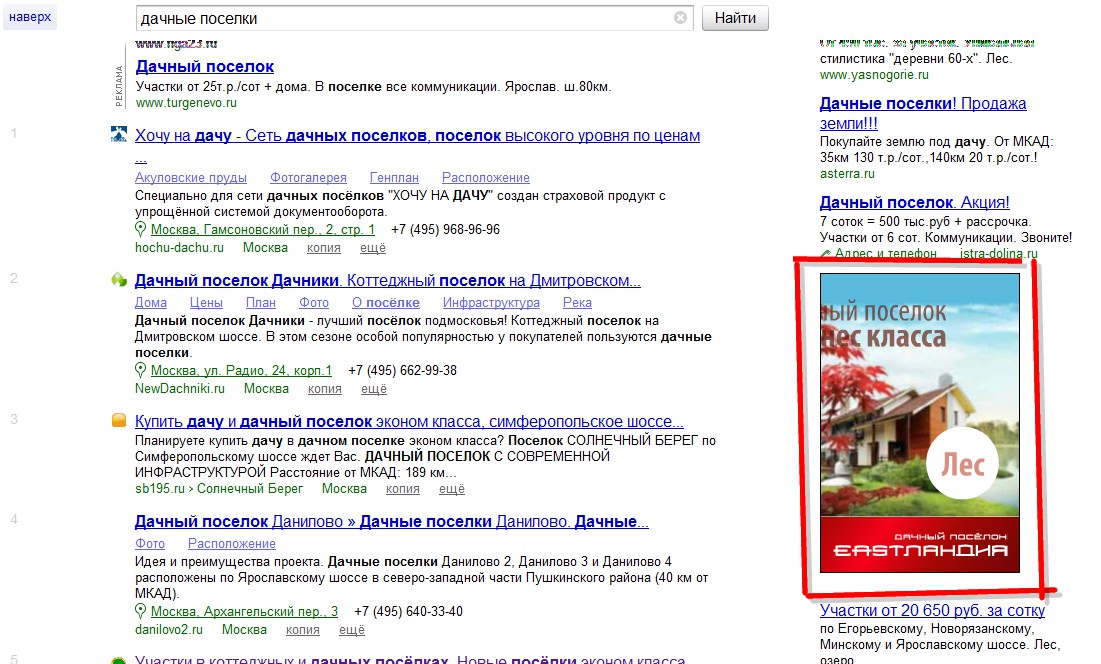The width and height of the screenshot is (1101, 664).
Task: Open the Фотогалерея sitelink
Action: click(308, 178)
